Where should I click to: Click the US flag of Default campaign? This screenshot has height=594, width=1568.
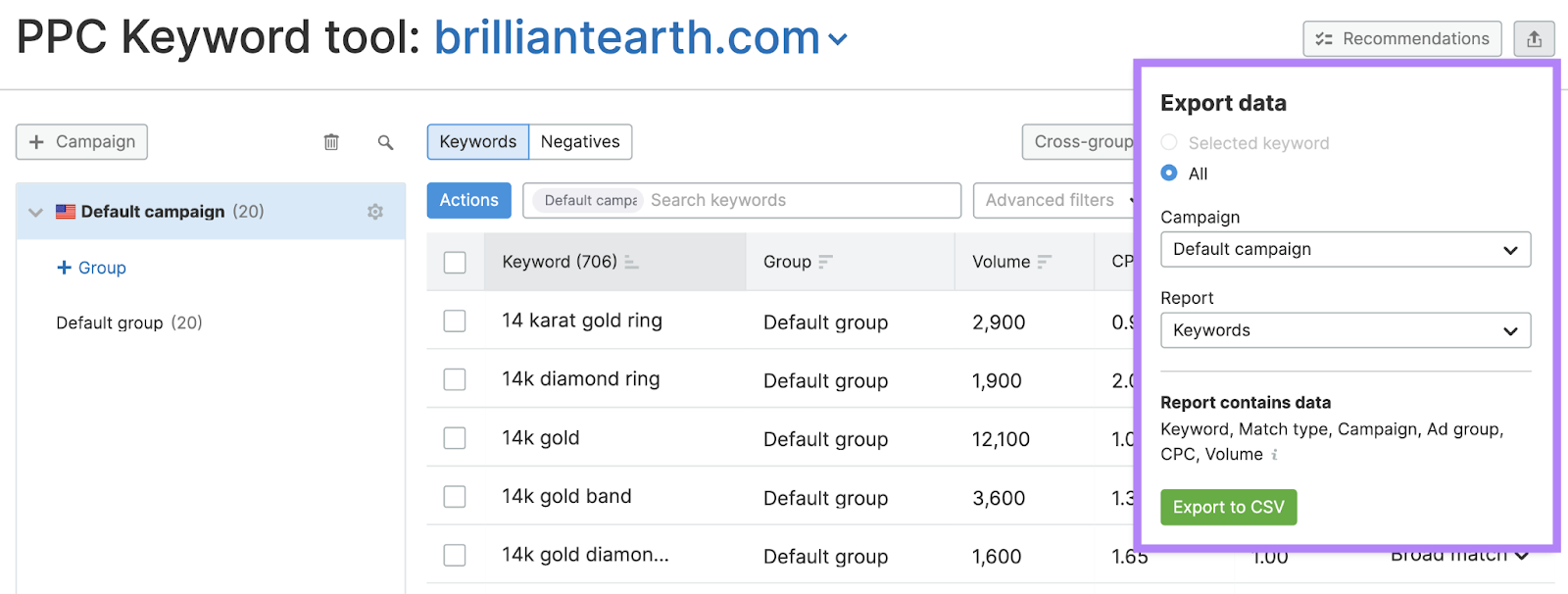[x=66, y=212]
